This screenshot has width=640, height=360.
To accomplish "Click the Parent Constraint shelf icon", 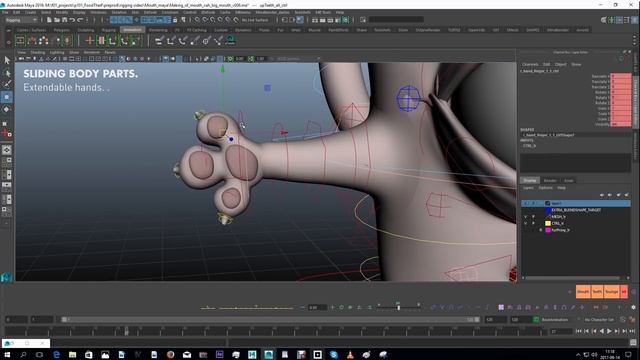I will (159, 40).
